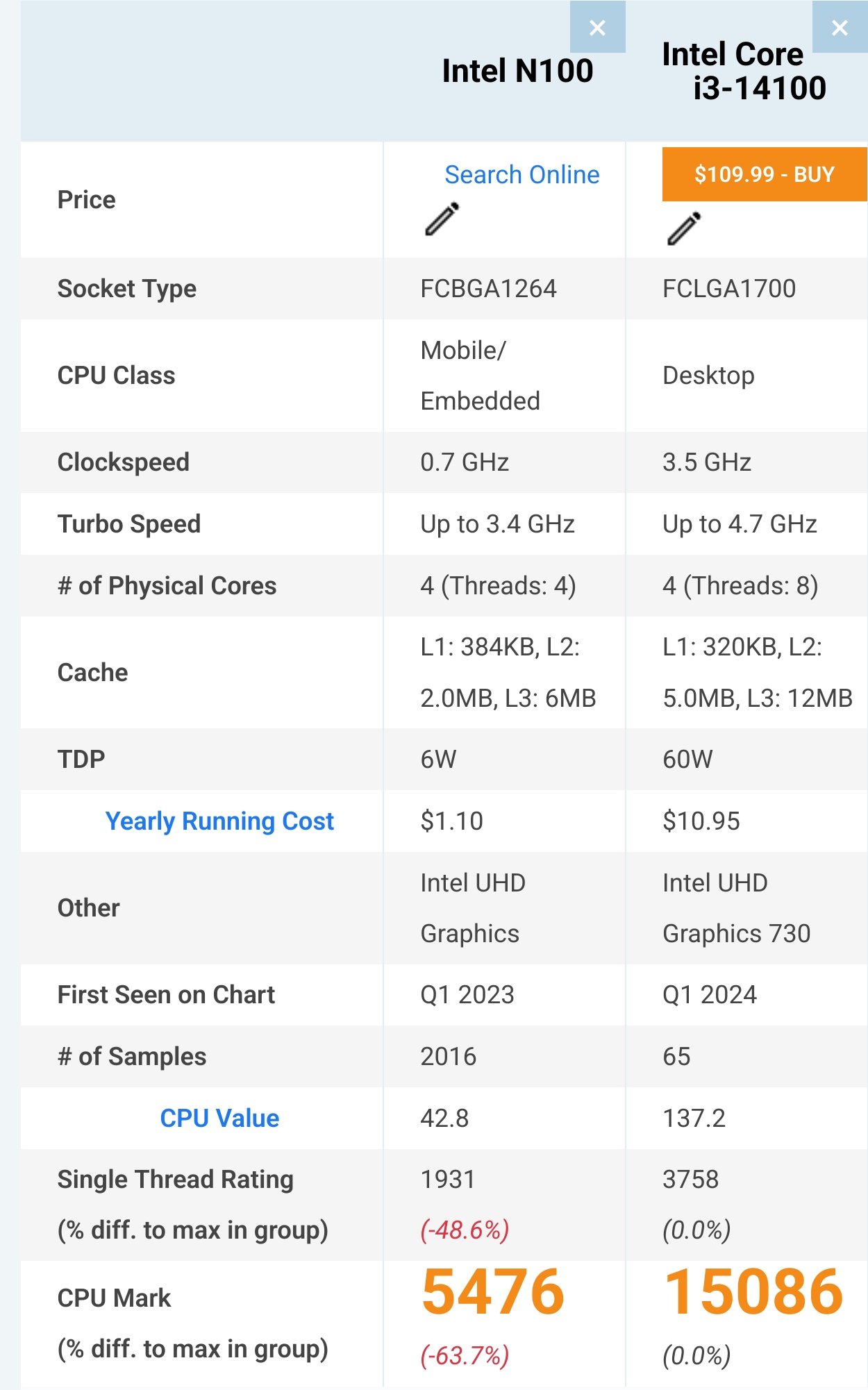This screenshot has height=1390, width=868.
Task: Click the Price row label
Action: 87,200
